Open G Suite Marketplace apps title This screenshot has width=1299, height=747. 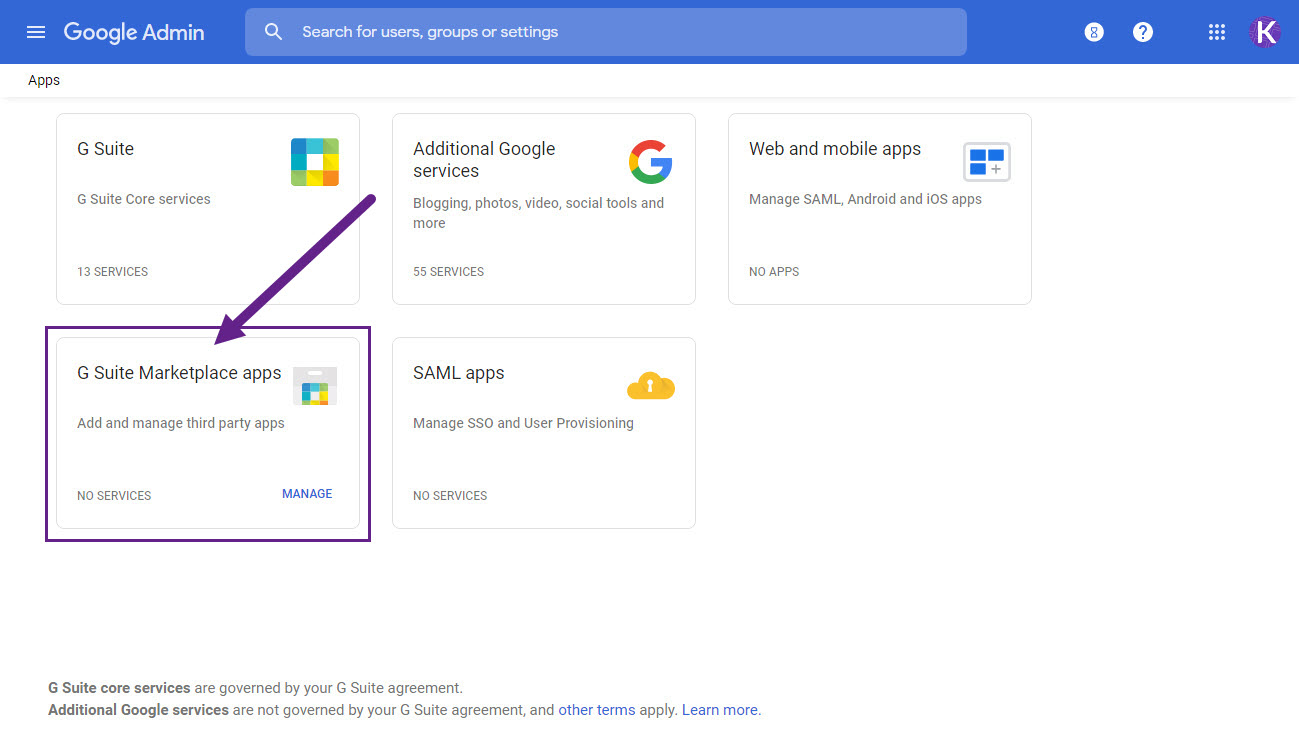coord(179,373)
